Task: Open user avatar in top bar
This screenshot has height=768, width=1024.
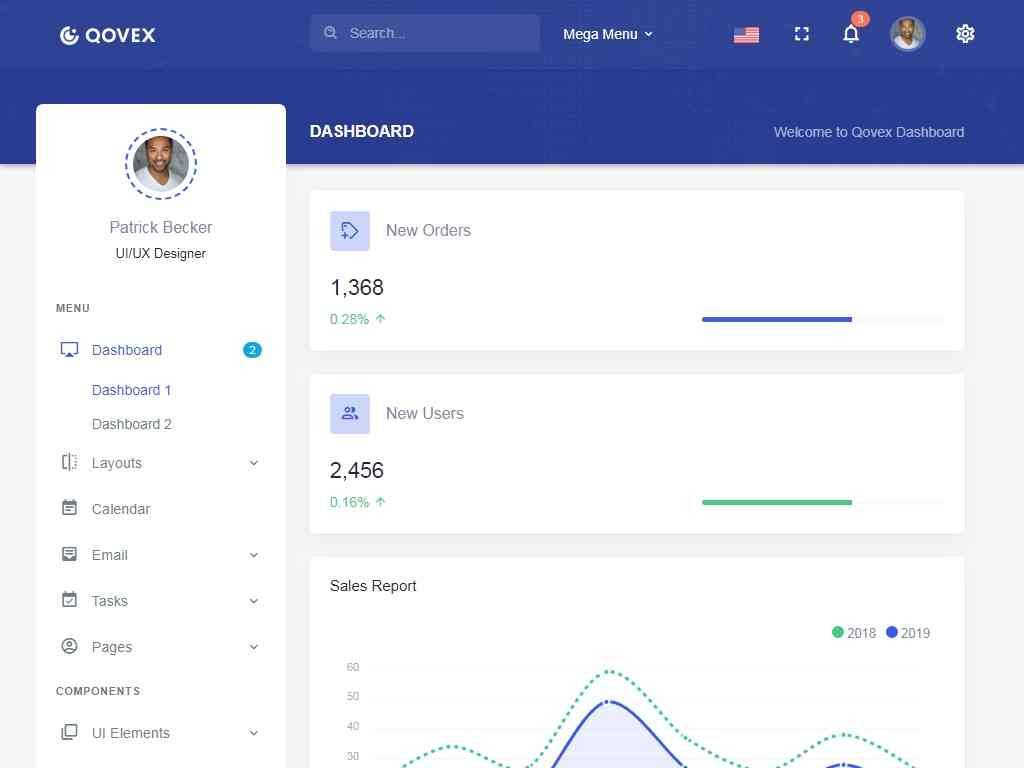Action: click(907, 34)
